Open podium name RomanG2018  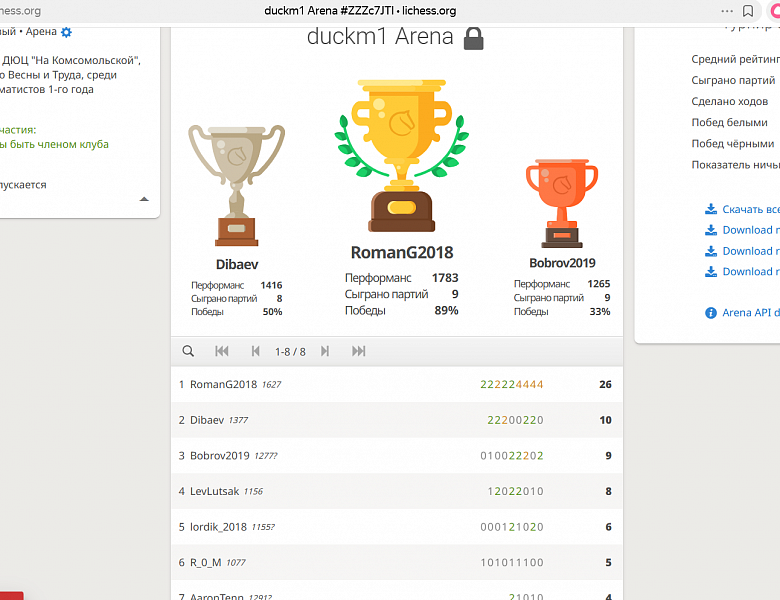point(402,252)
